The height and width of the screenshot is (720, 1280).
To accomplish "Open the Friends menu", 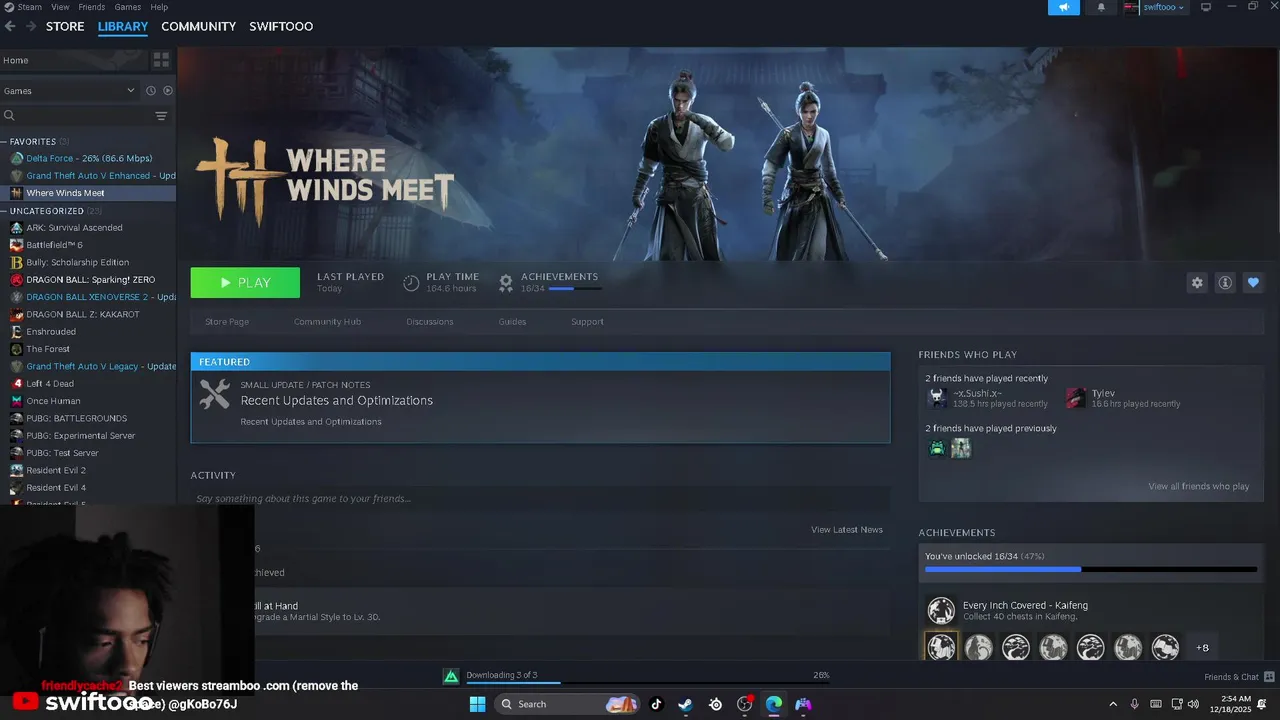I will click(92, 7).
